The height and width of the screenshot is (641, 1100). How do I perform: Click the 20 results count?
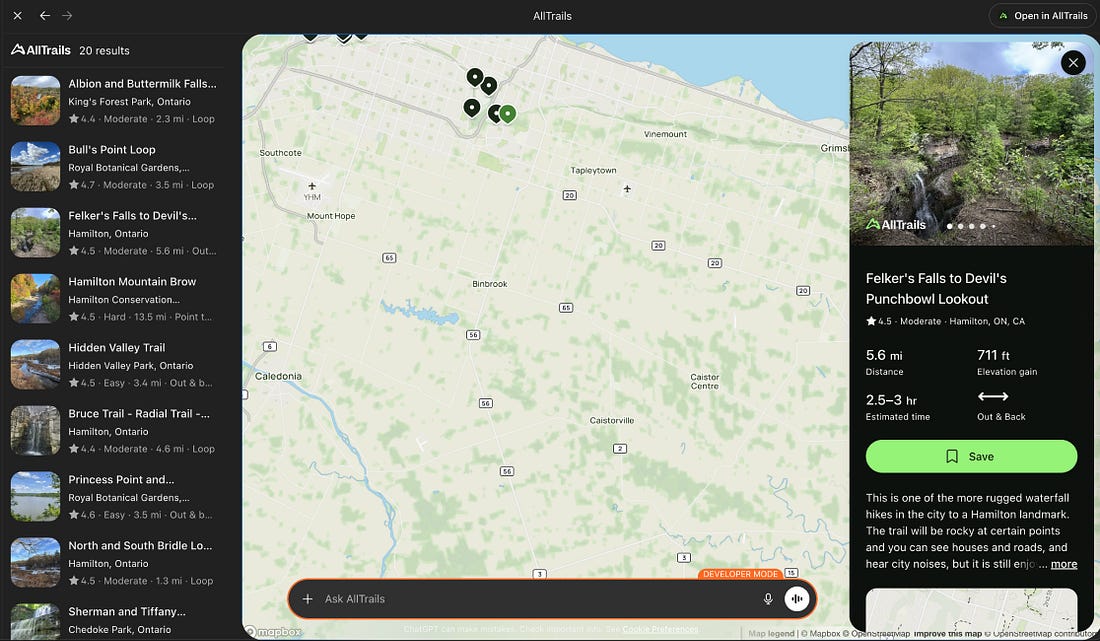[x=104, y=50]
